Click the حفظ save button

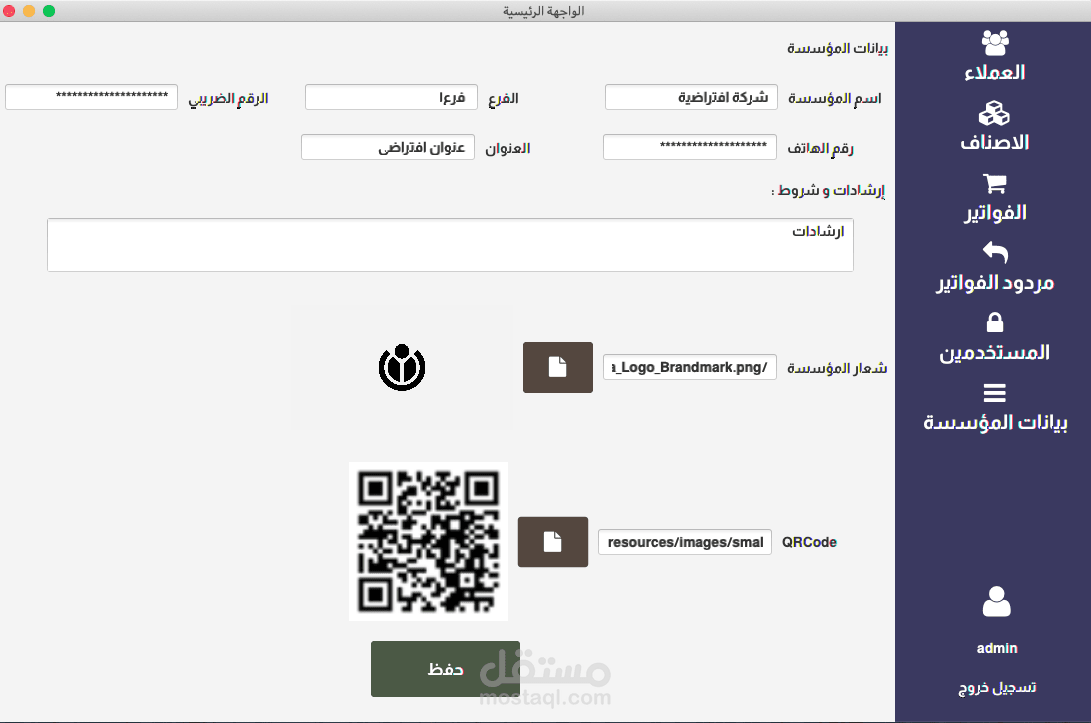click(445, 669)
